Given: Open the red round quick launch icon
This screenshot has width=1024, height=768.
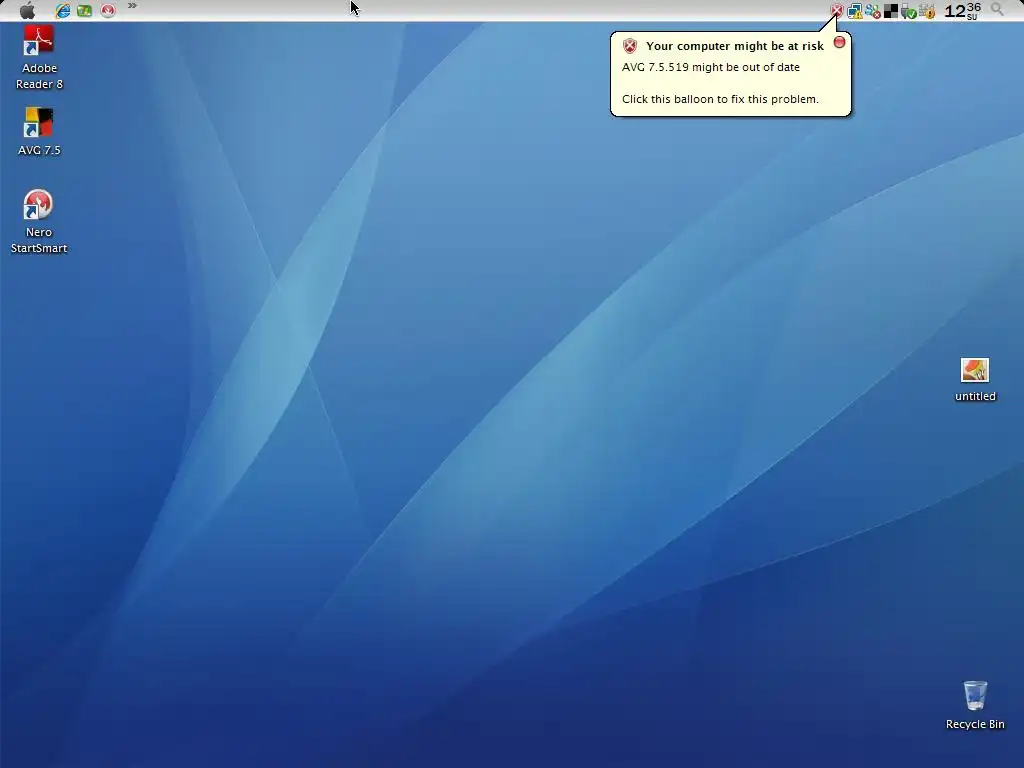Looking at the screenshot, I should (x=108, y=10).
